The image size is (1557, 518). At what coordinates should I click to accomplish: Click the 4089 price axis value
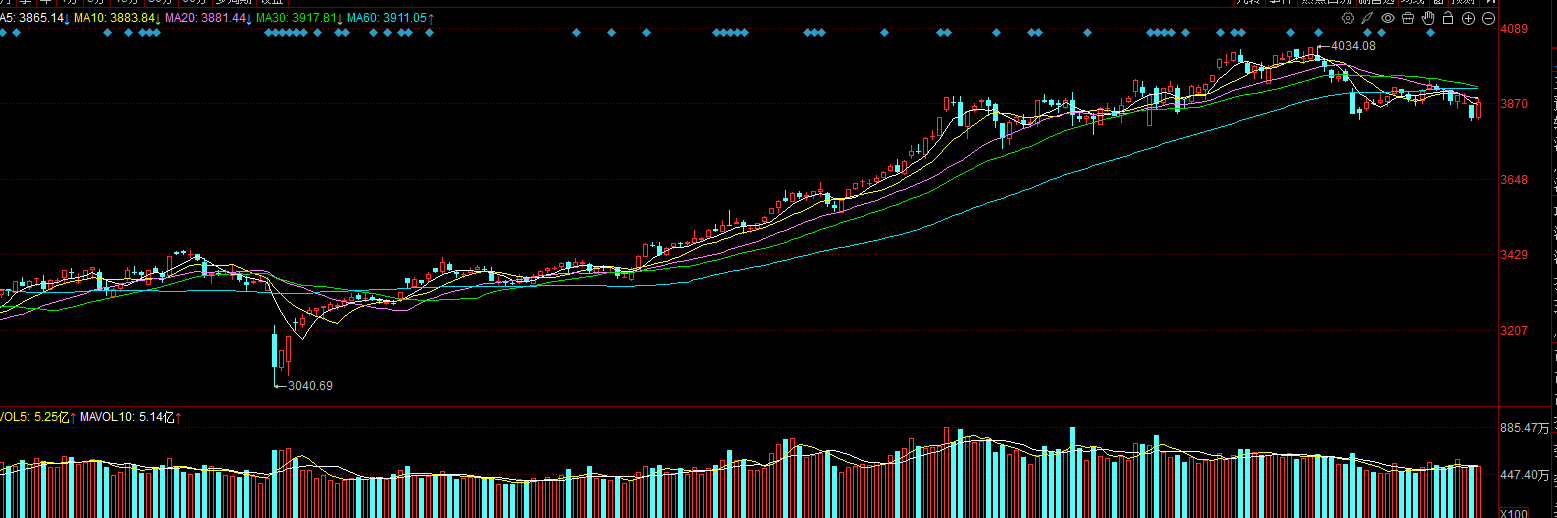click(1514, 29)
